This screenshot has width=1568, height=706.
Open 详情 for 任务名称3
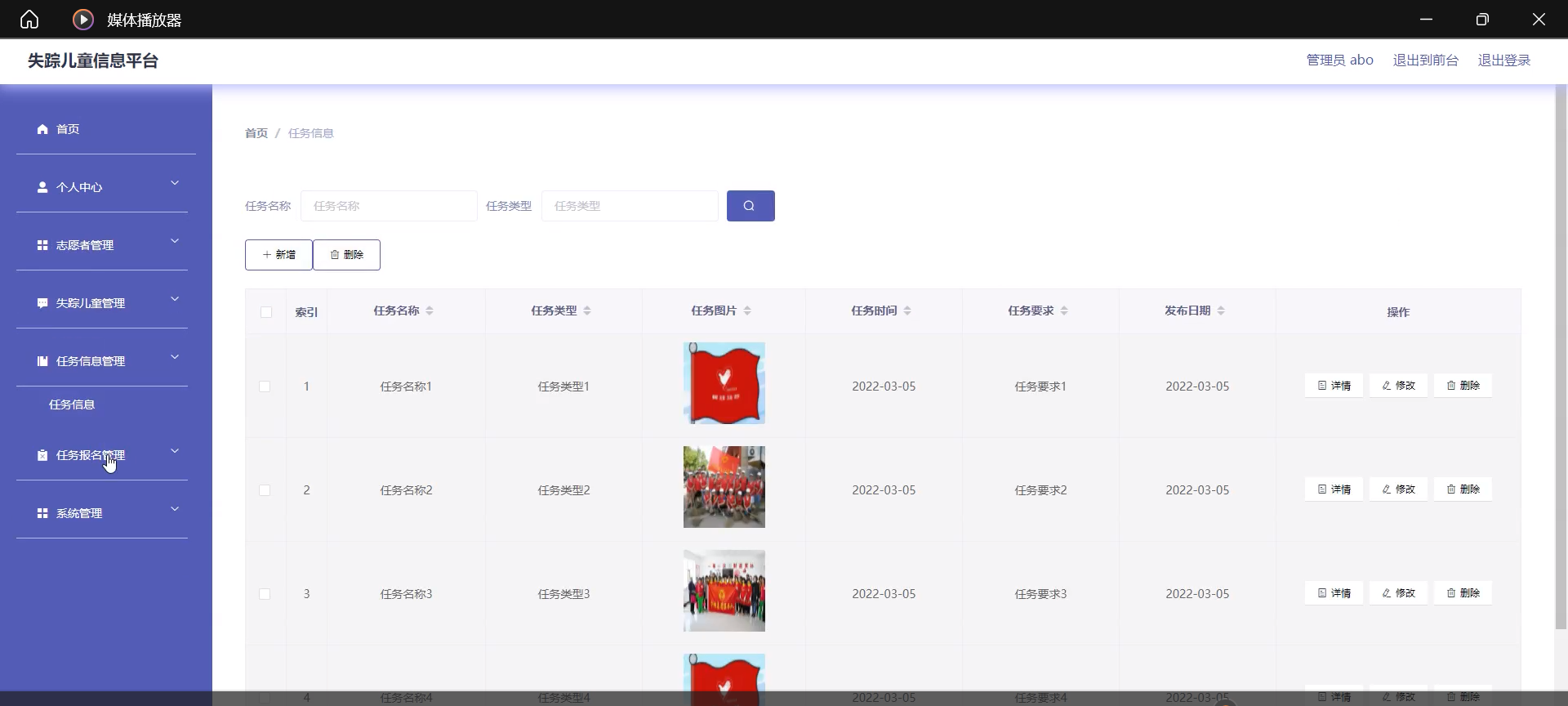1334,593
